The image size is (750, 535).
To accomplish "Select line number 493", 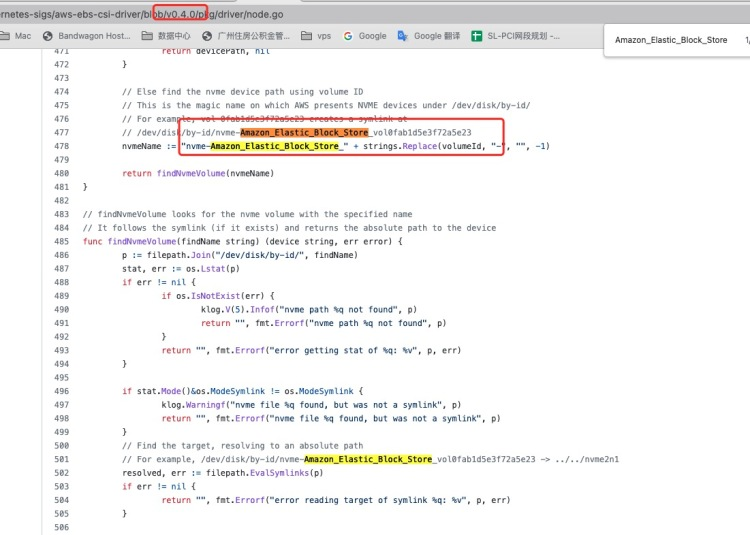I will (62, 350).
